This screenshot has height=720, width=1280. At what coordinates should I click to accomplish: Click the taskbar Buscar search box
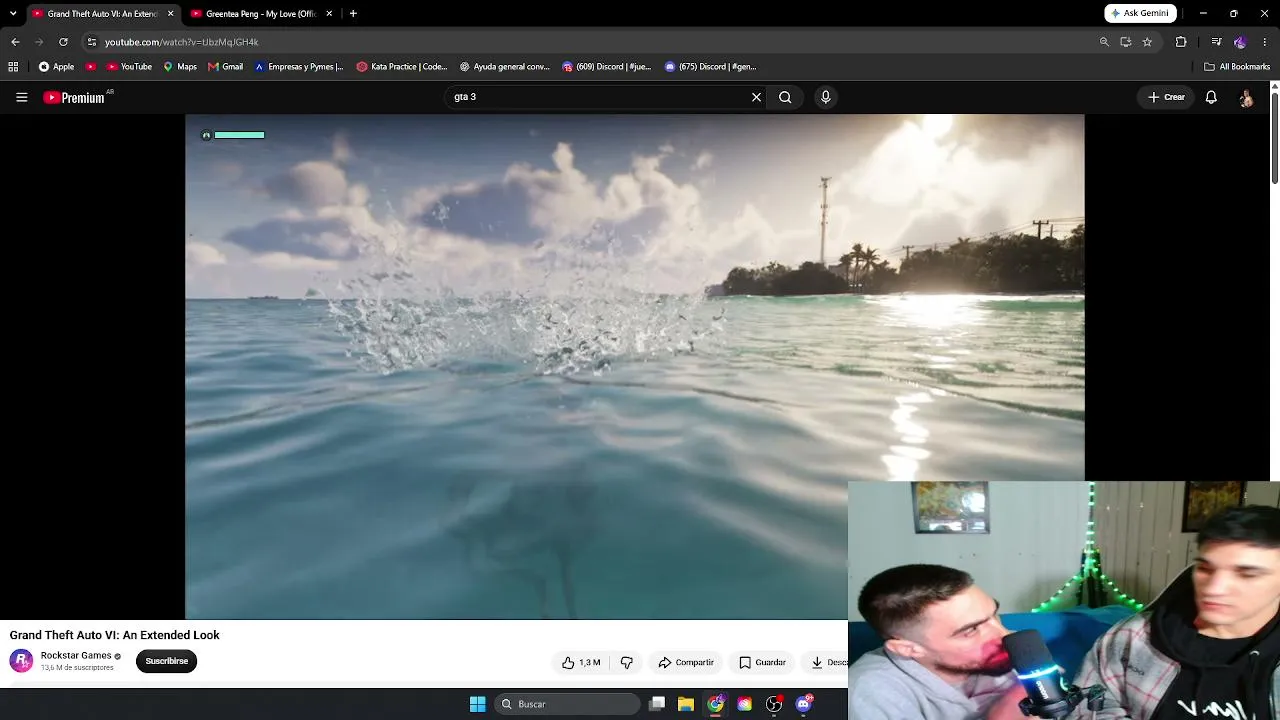tap(567, 704)
